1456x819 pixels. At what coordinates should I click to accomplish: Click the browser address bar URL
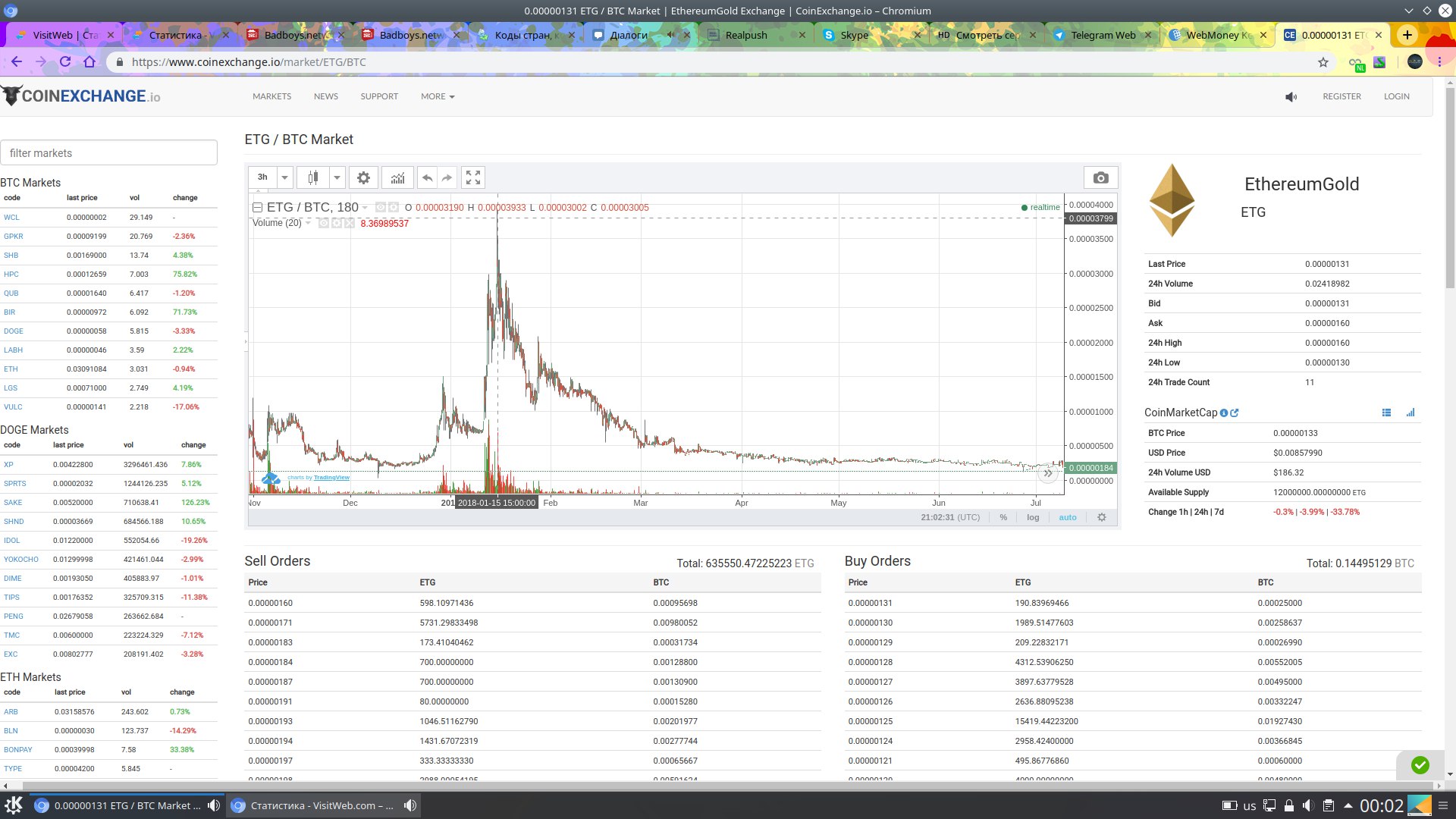249,62
